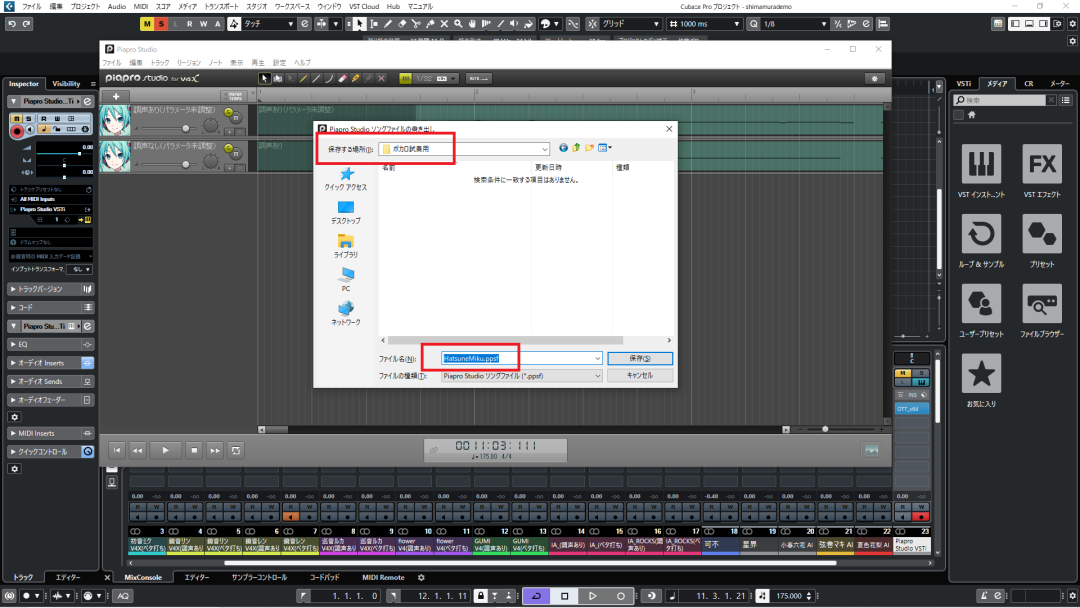The image size is (1080, 608).
Task: Select the Zoom magnifier tool in Cubase
Action: coord(458,24)
